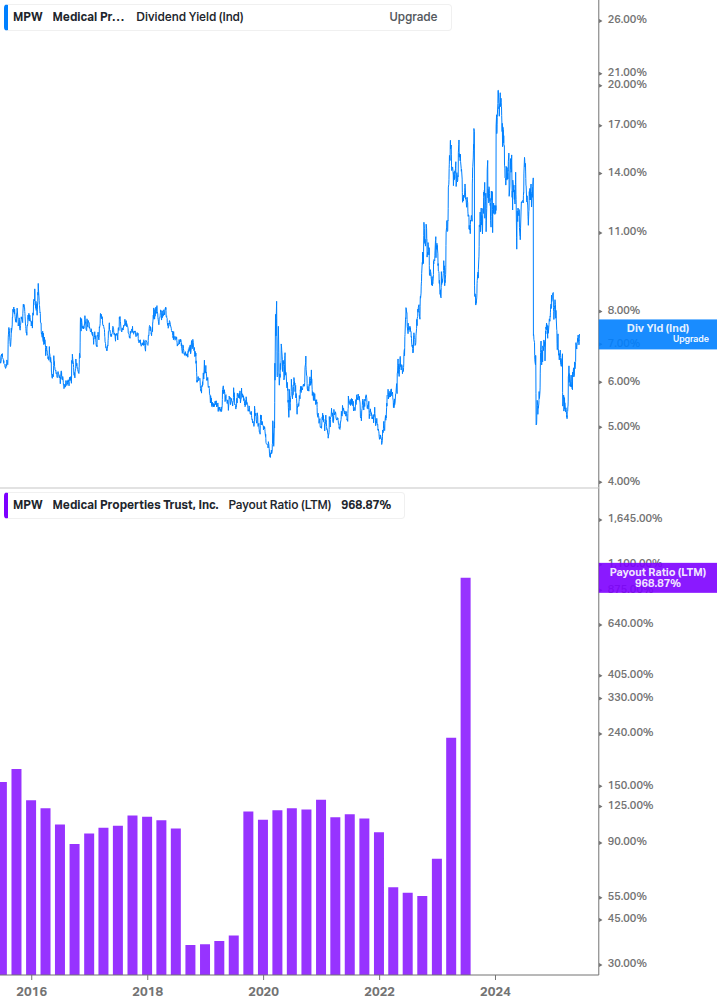Select 'Medical Properties Trust, Inc.' name label
The width and height of the screenshot is (717, 1005).
135,505
